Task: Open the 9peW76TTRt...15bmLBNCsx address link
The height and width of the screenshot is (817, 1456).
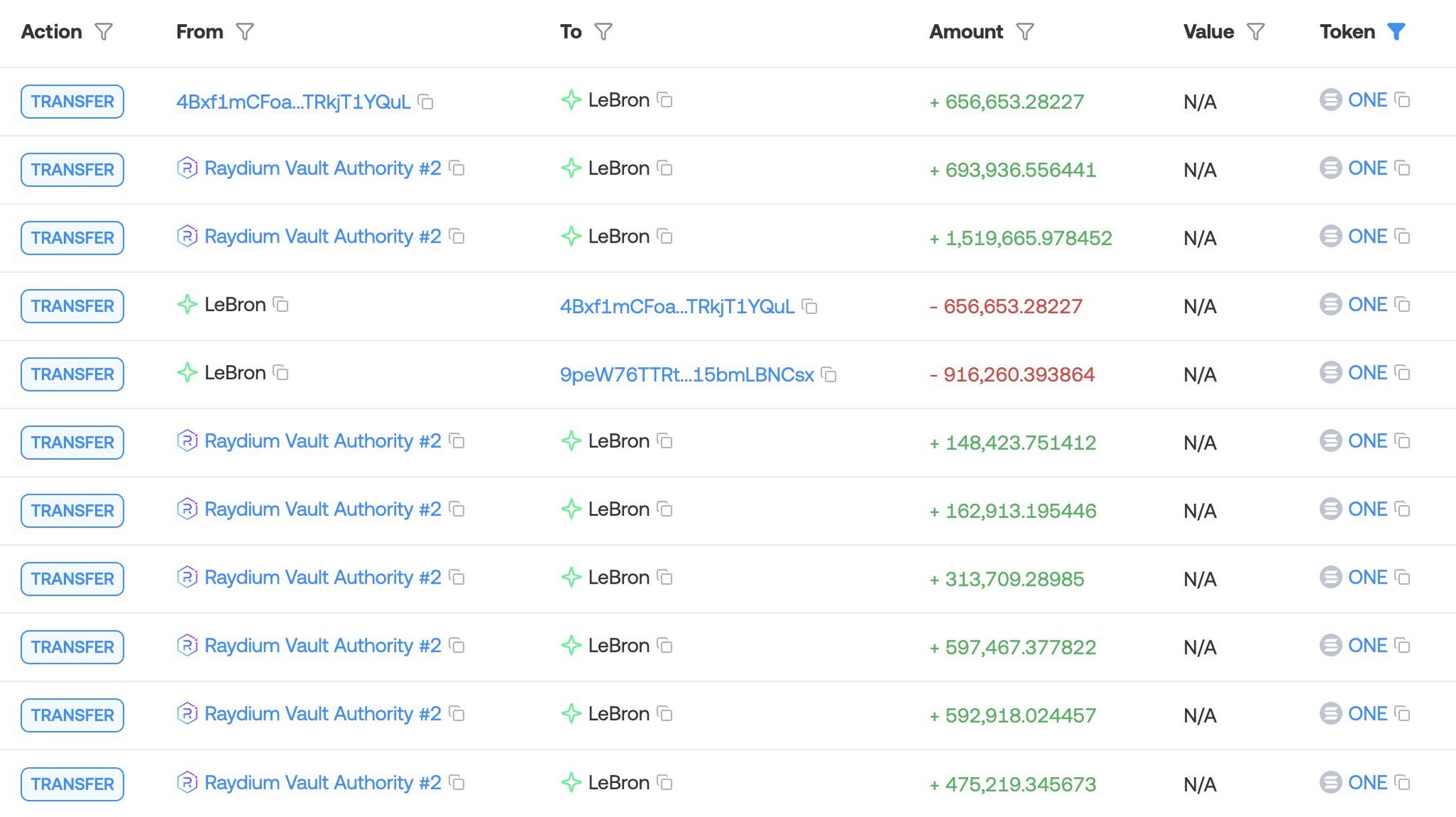Action: (x=686, y=375)
